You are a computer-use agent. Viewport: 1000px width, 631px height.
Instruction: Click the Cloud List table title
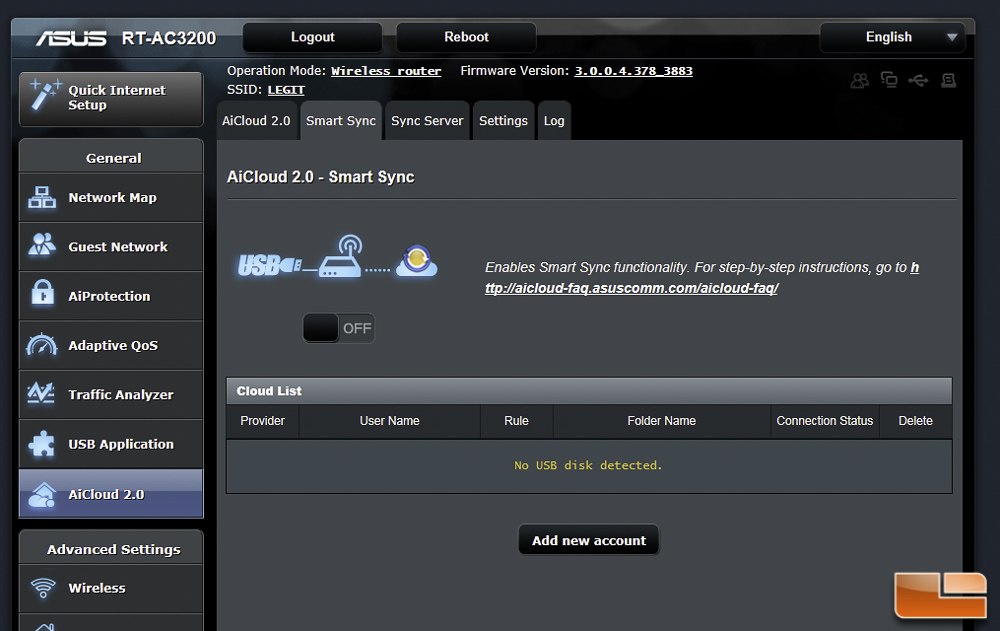[269, 391]
